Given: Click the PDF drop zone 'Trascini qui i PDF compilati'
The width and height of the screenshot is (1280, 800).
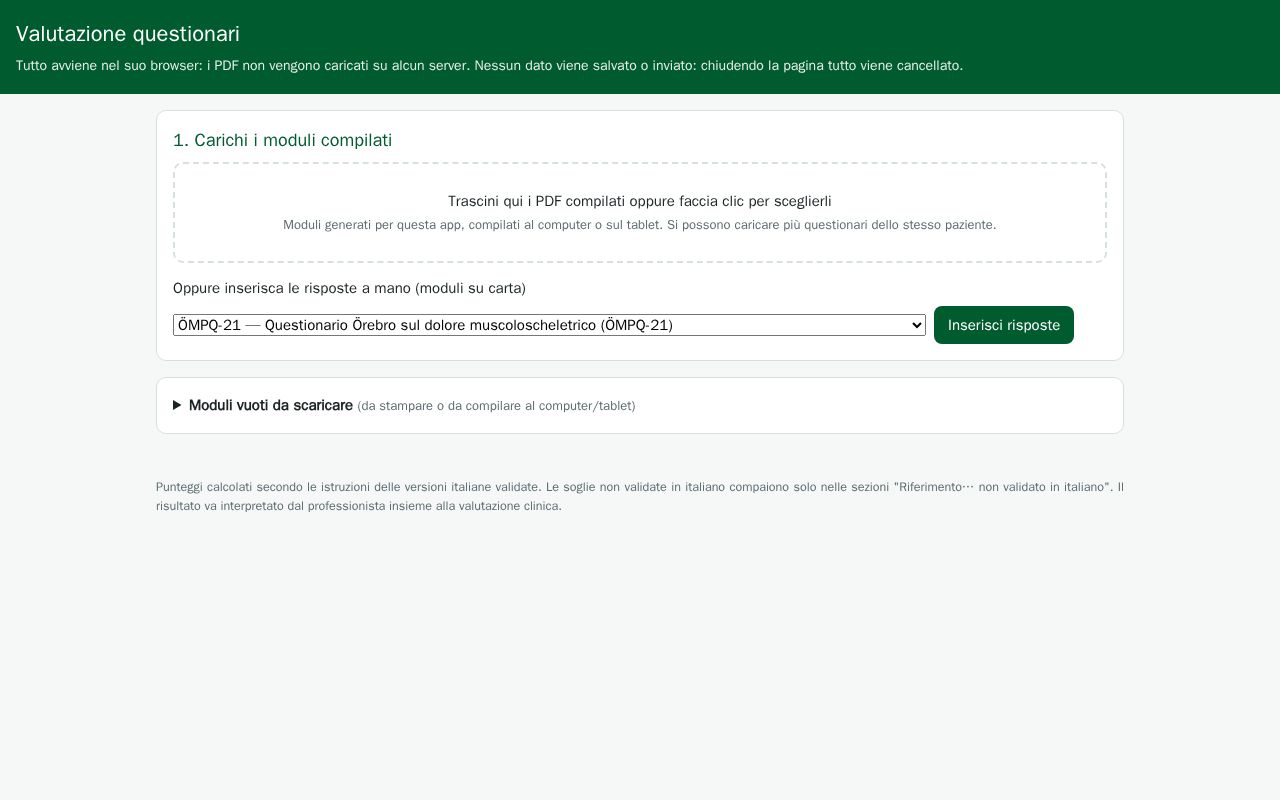Looking at the screenshot, I should (x=640, y=213).
